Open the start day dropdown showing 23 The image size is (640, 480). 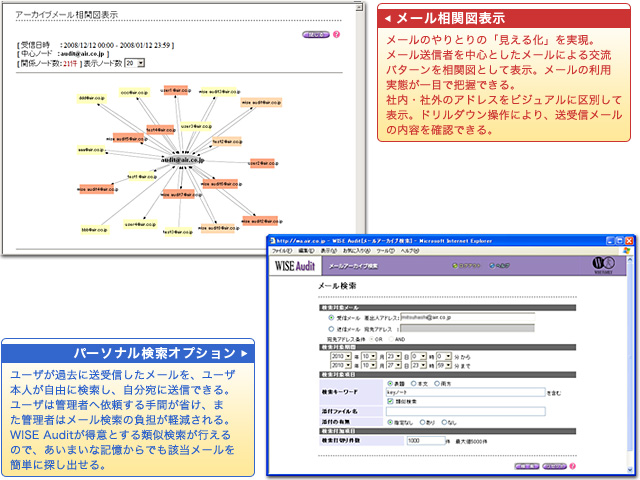pyautogui.click(x=394, y=356)
